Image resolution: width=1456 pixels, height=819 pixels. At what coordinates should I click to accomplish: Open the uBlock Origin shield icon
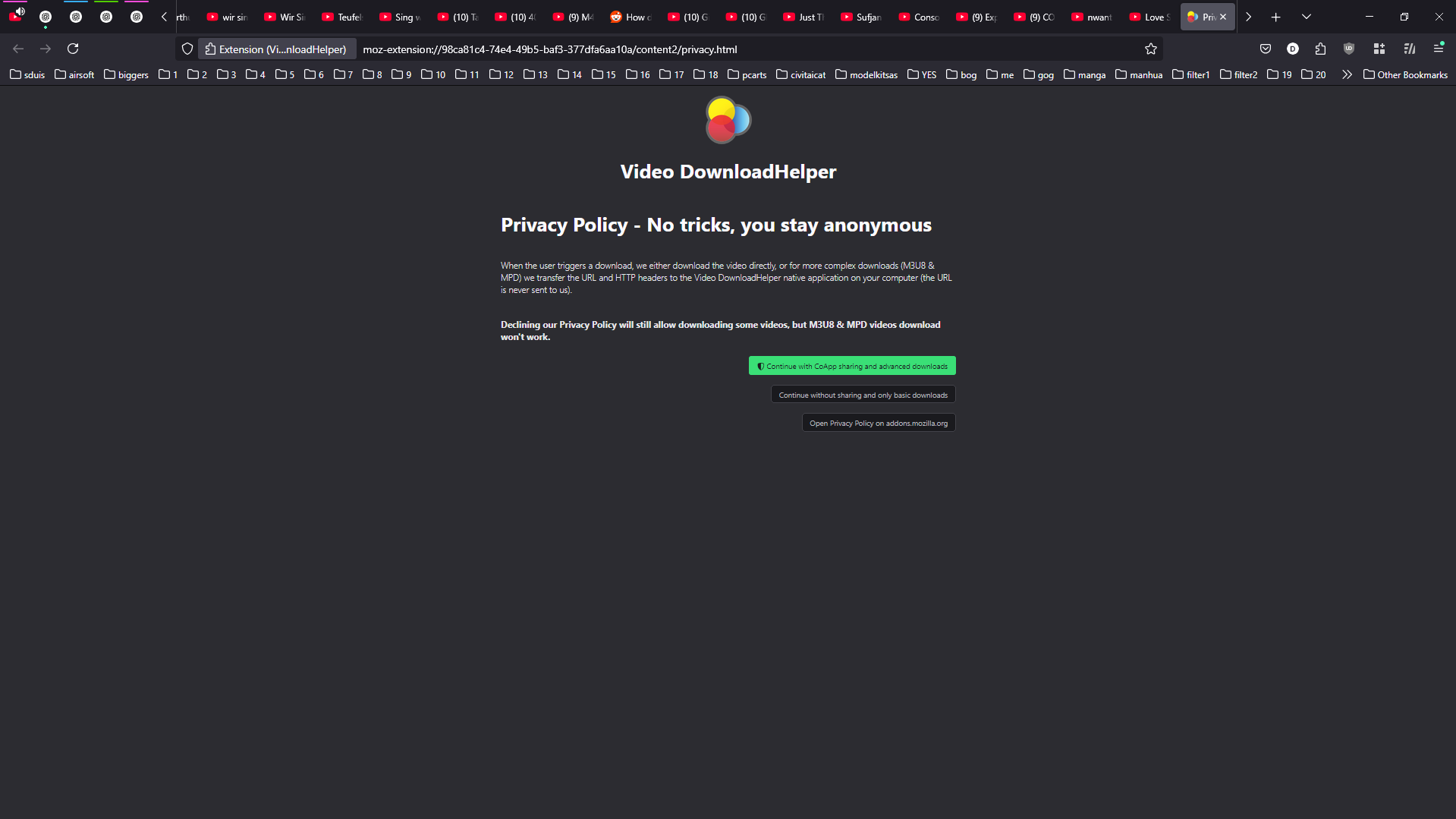pos(1349,49)
